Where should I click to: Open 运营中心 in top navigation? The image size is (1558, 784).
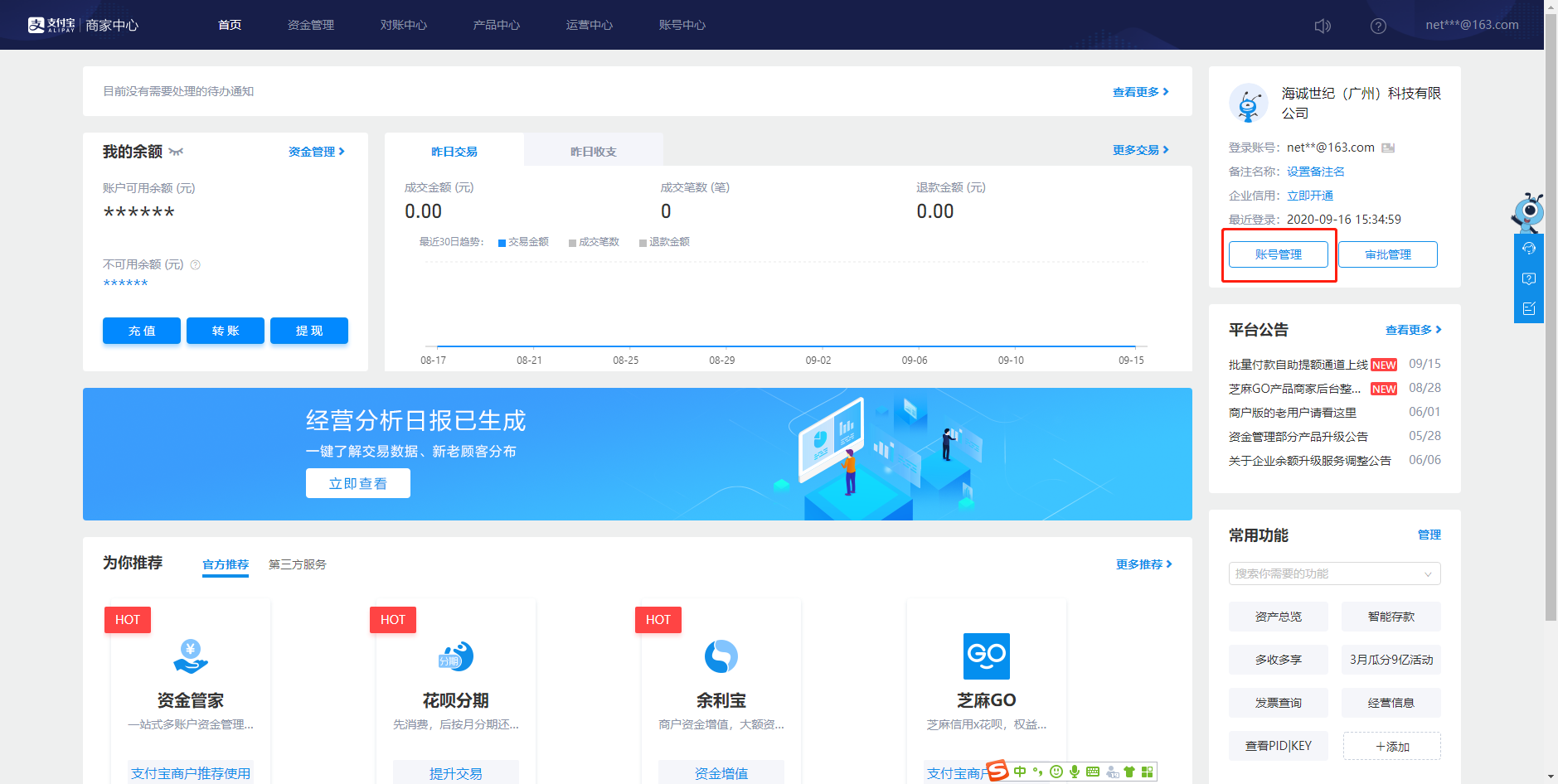click(590, 25)
